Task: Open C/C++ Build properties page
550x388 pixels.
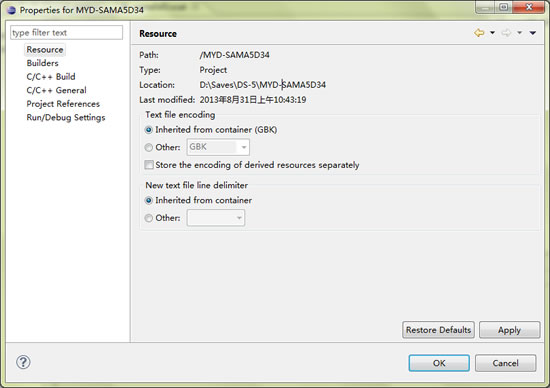Action: click(x=51, y=76)
